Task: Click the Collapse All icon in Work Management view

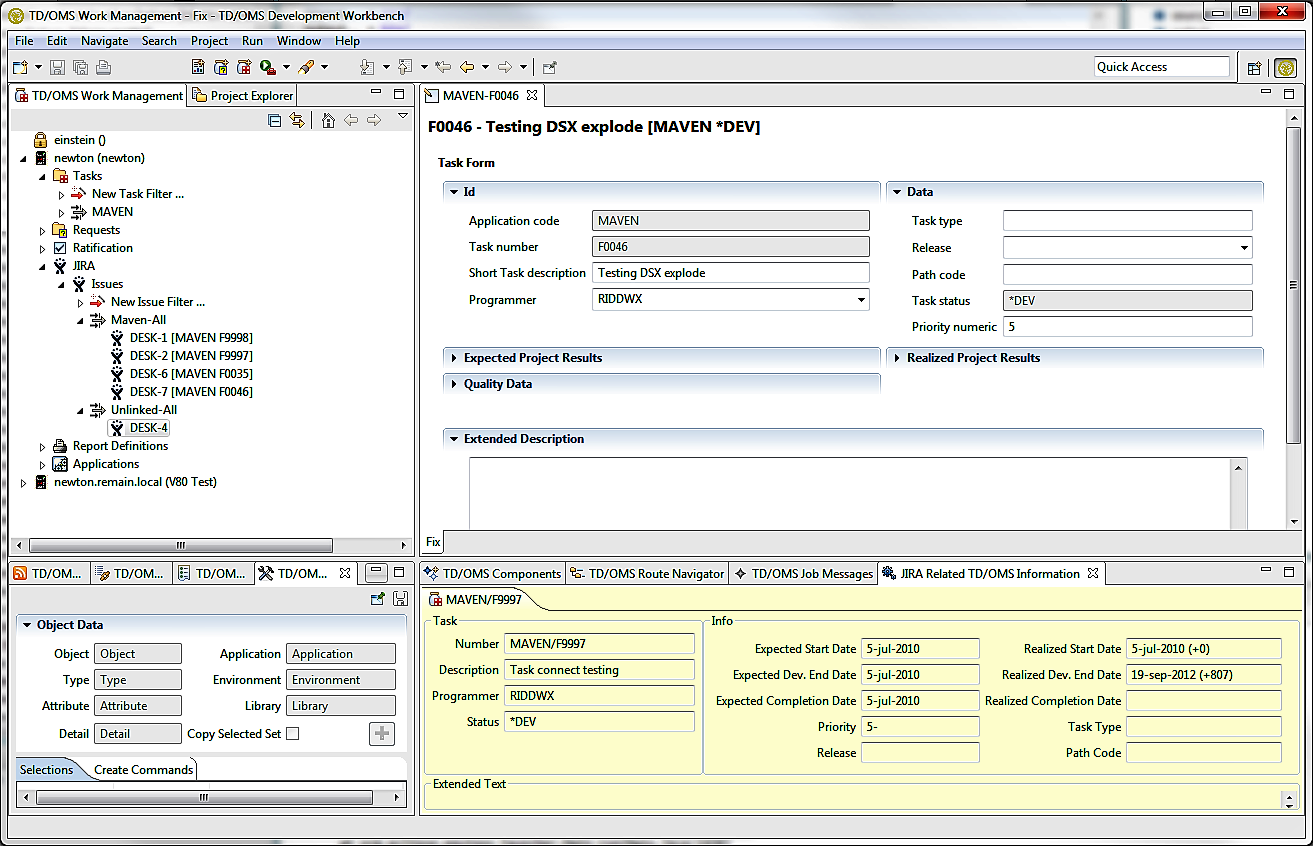Action: (x=274, y=119)
